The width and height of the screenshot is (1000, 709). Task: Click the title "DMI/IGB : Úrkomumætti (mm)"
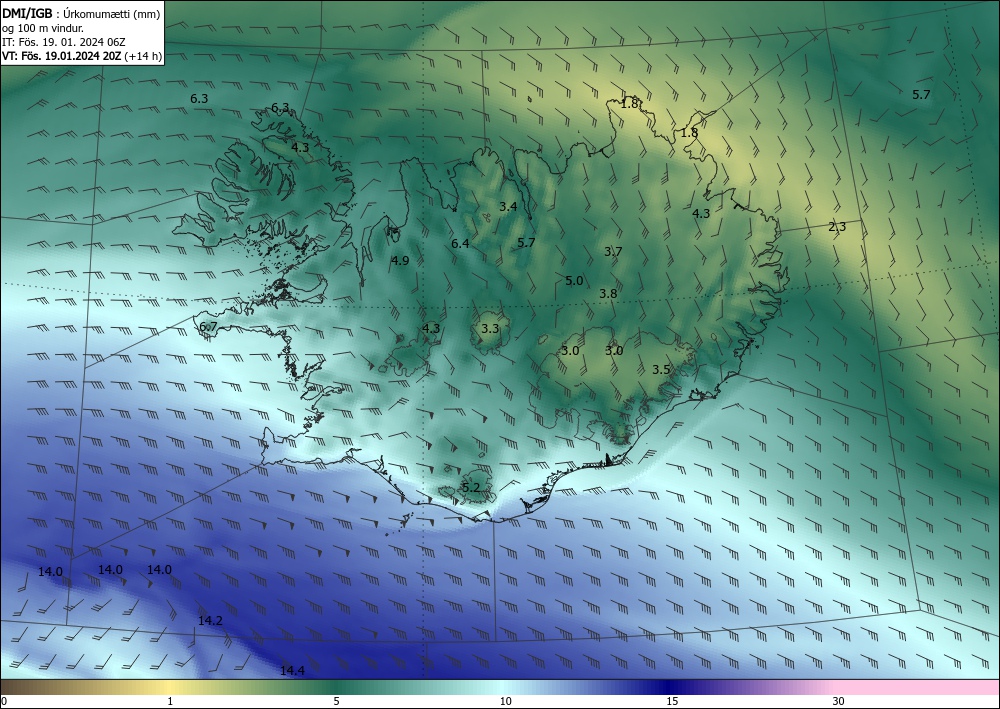click(81, 13)
